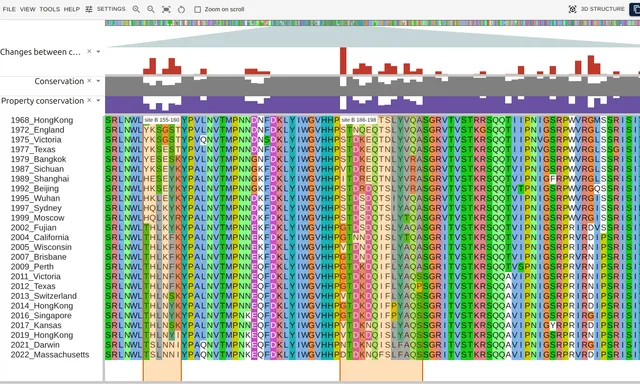Select sequence 1999_Moscow

(38, 218)
